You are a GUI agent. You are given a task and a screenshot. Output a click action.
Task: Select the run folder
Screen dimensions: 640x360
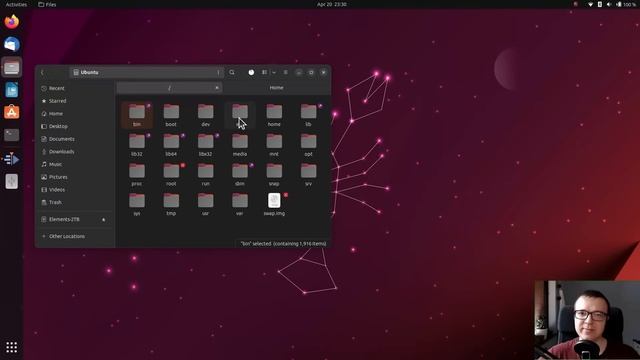click(205, 175)
